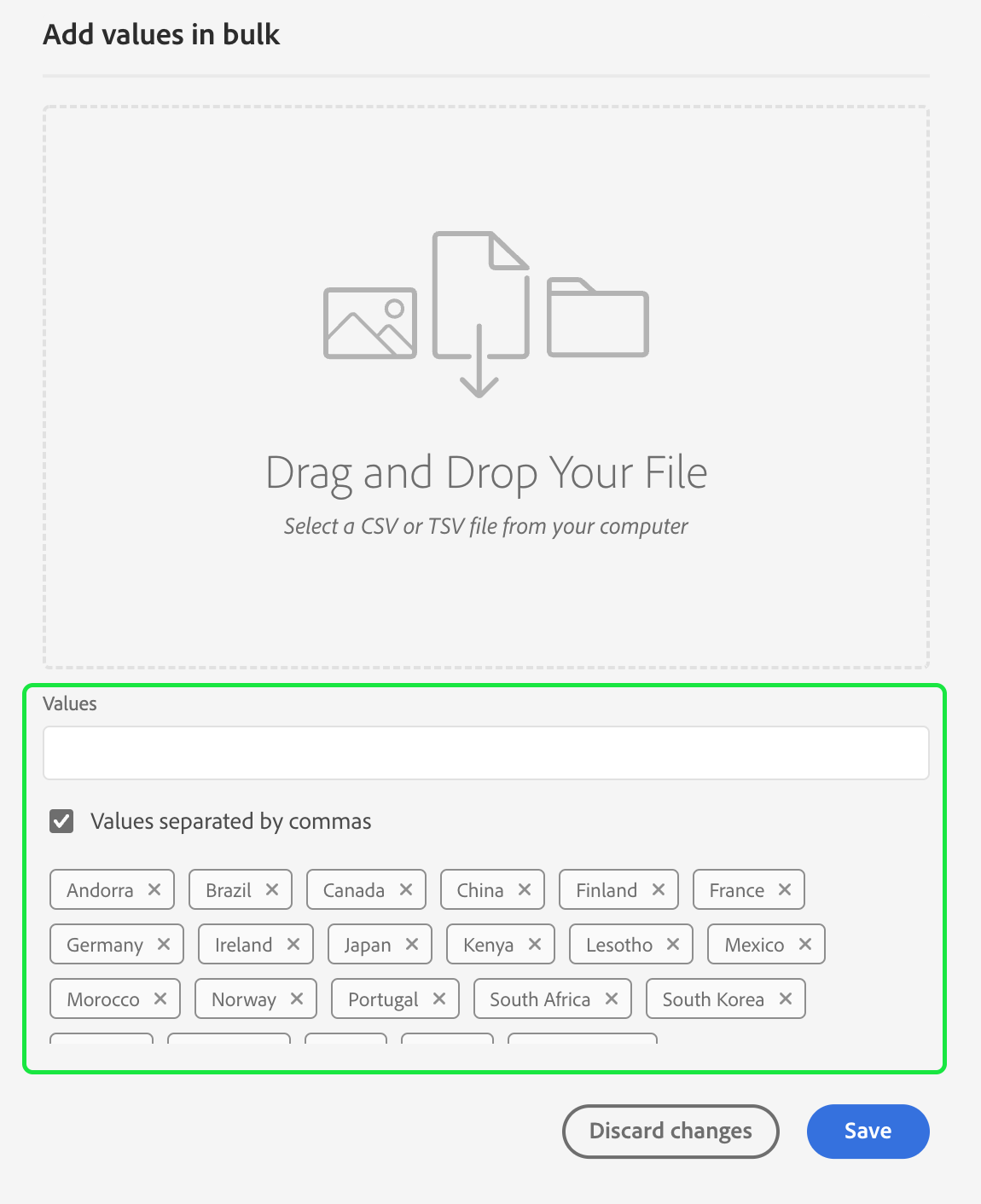The image size is (981, 1204).
Task: Remove the Morocco tag
Action: pyautogui.click(x=160, y=999)
